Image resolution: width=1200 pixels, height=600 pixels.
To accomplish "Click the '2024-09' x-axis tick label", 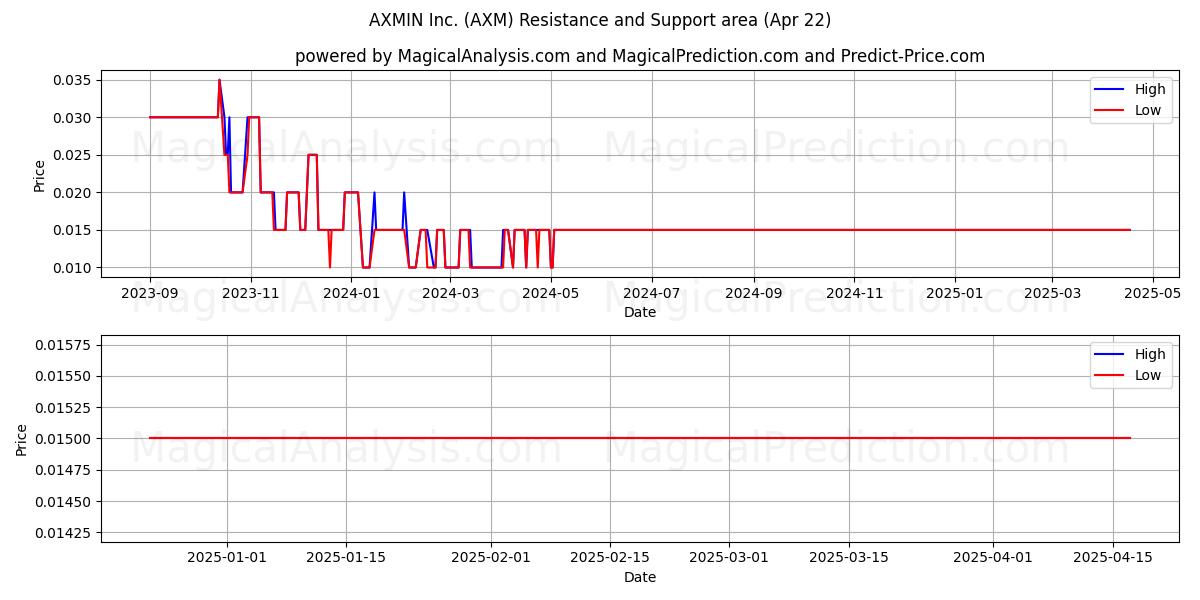I will pyautogui.click(x=753, y=294).
